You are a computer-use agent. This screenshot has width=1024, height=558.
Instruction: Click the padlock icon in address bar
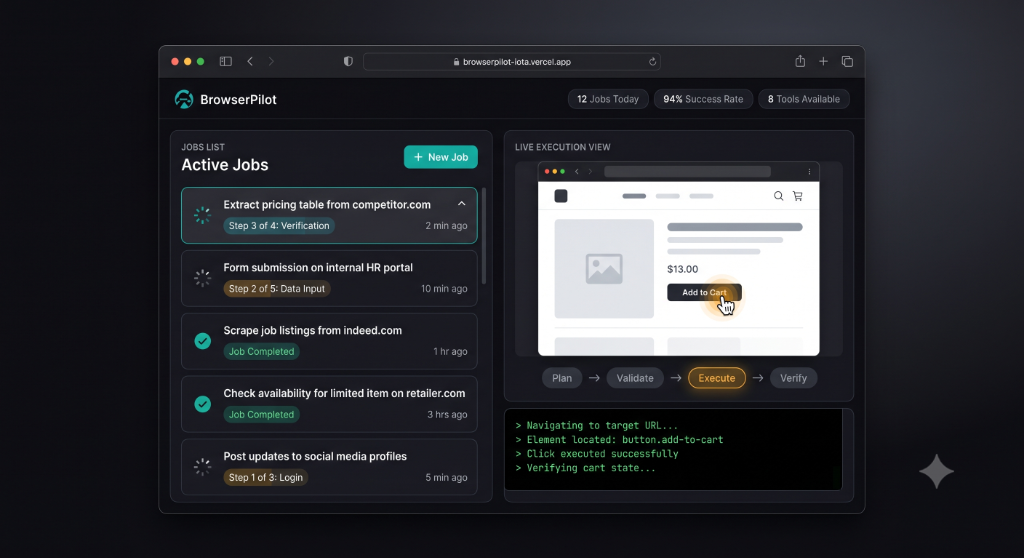click(x=456, y=61)
